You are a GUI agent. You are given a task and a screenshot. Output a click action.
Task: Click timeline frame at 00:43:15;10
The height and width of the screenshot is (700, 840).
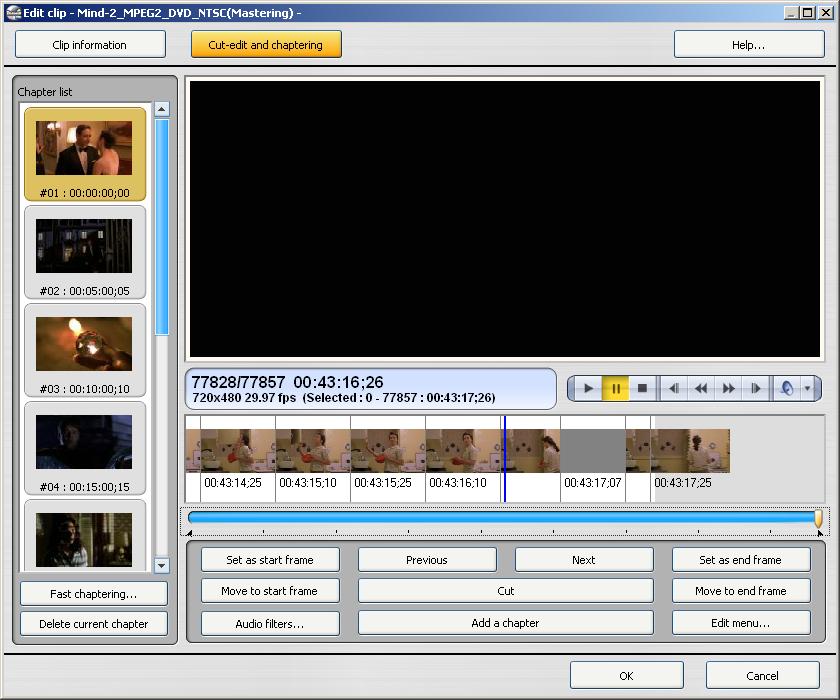313,451
